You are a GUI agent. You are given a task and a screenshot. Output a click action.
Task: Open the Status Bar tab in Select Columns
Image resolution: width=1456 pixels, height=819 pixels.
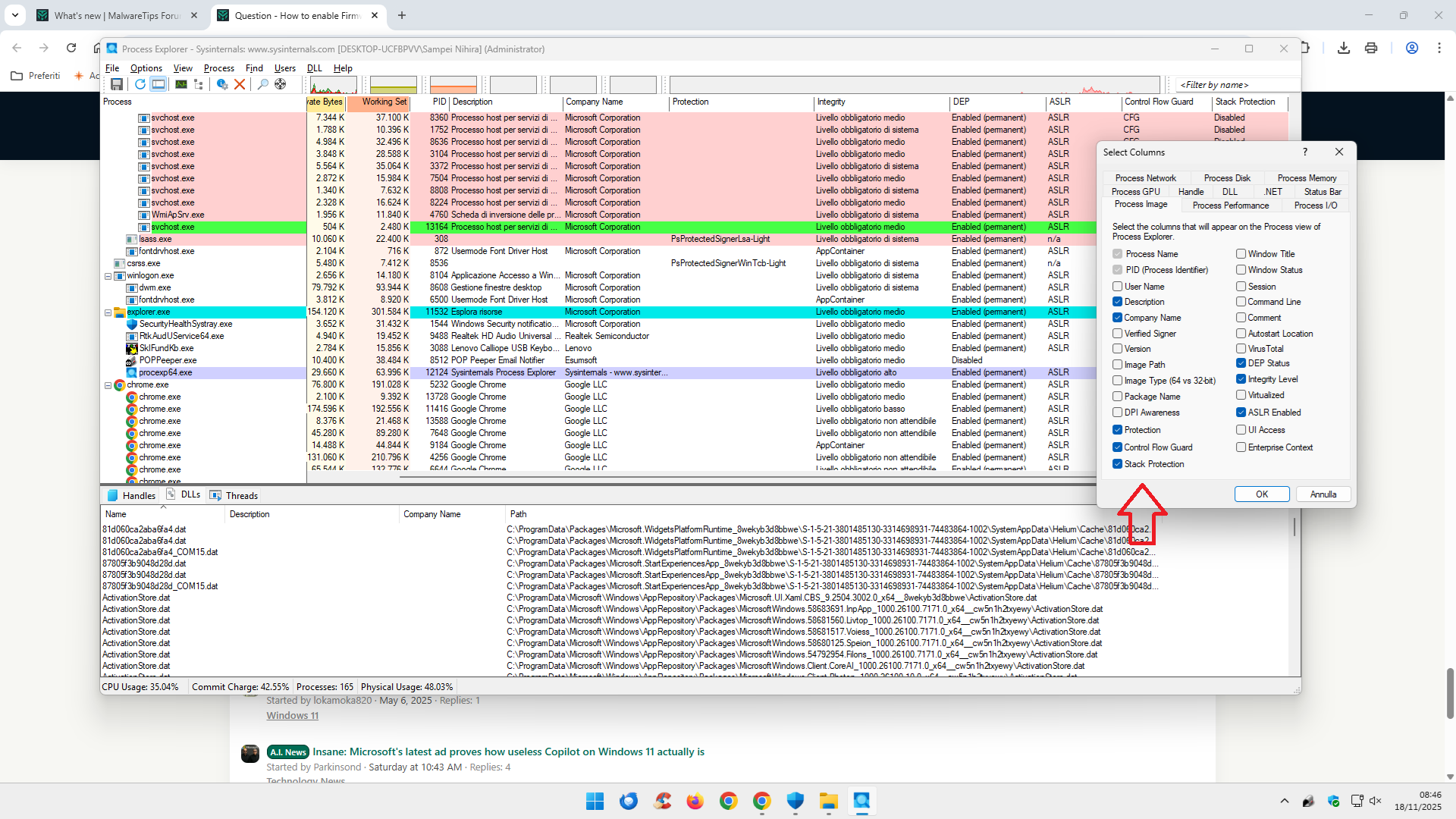[1323, 192]
